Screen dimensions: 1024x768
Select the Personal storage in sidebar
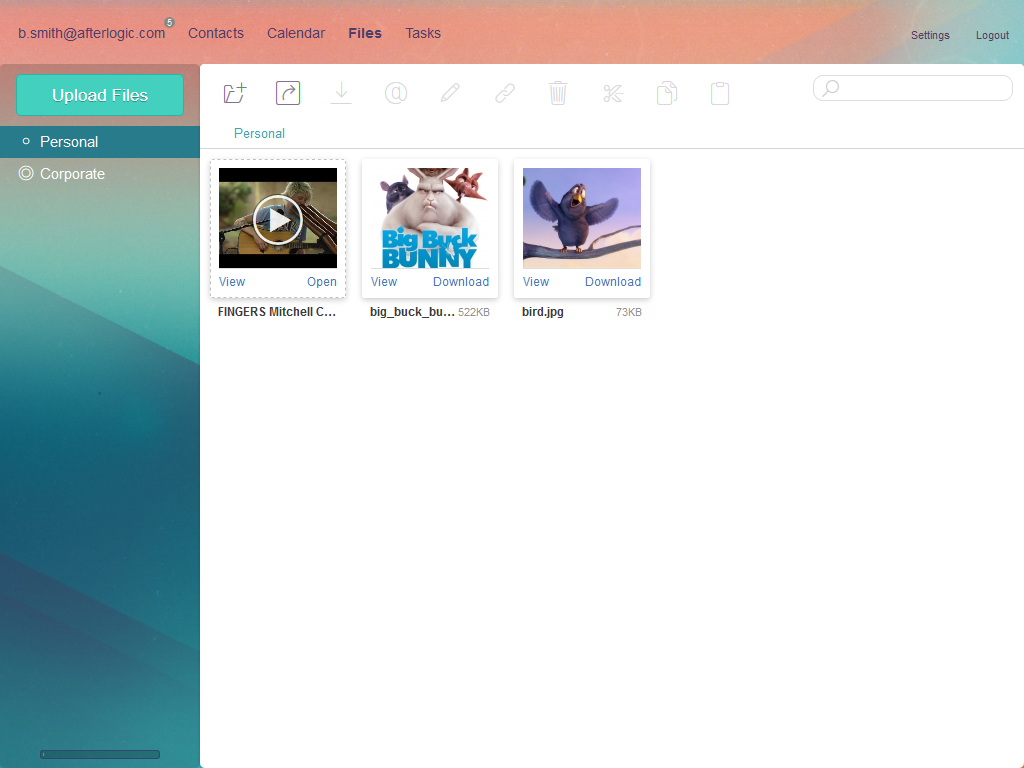coord(69,142)
